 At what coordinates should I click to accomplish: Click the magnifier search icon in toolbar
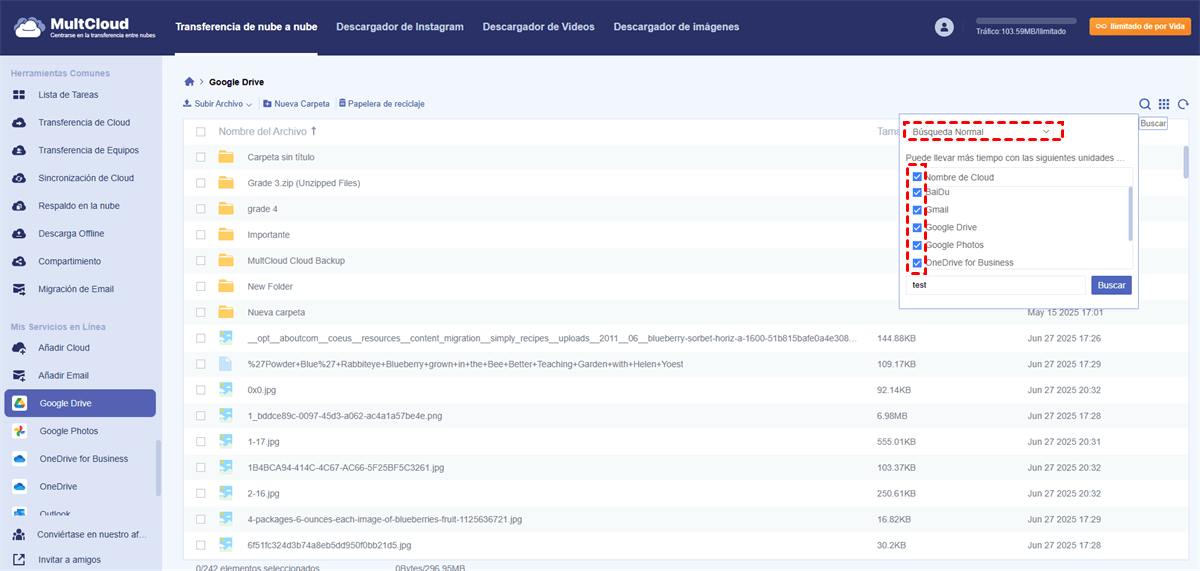[1145, 104]
